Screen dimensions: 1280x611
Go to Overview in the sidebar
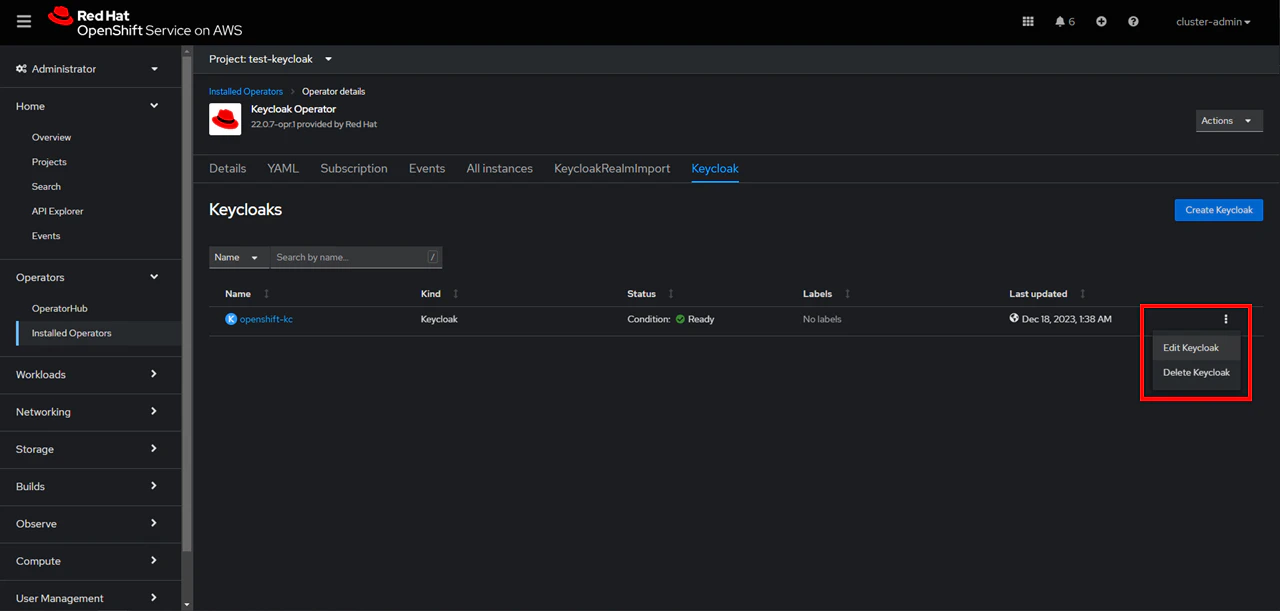[51, 137]
